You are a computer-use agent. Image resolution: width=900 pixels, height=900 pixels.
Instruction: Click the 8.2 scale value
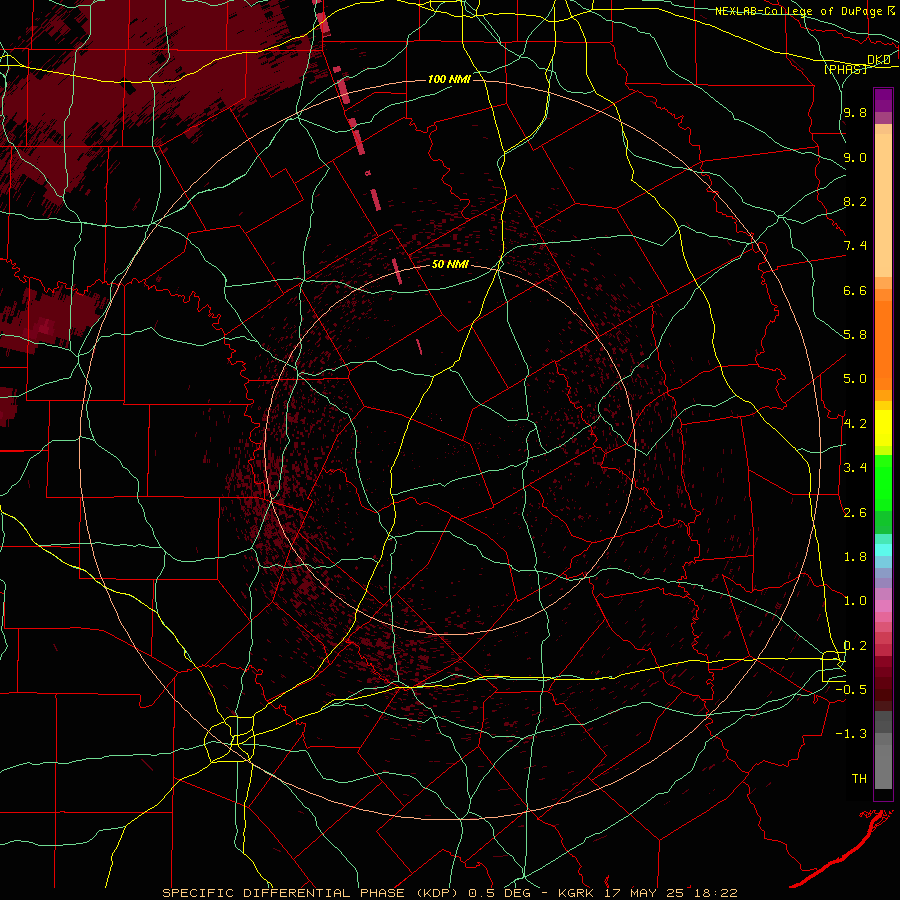[855, 201]
